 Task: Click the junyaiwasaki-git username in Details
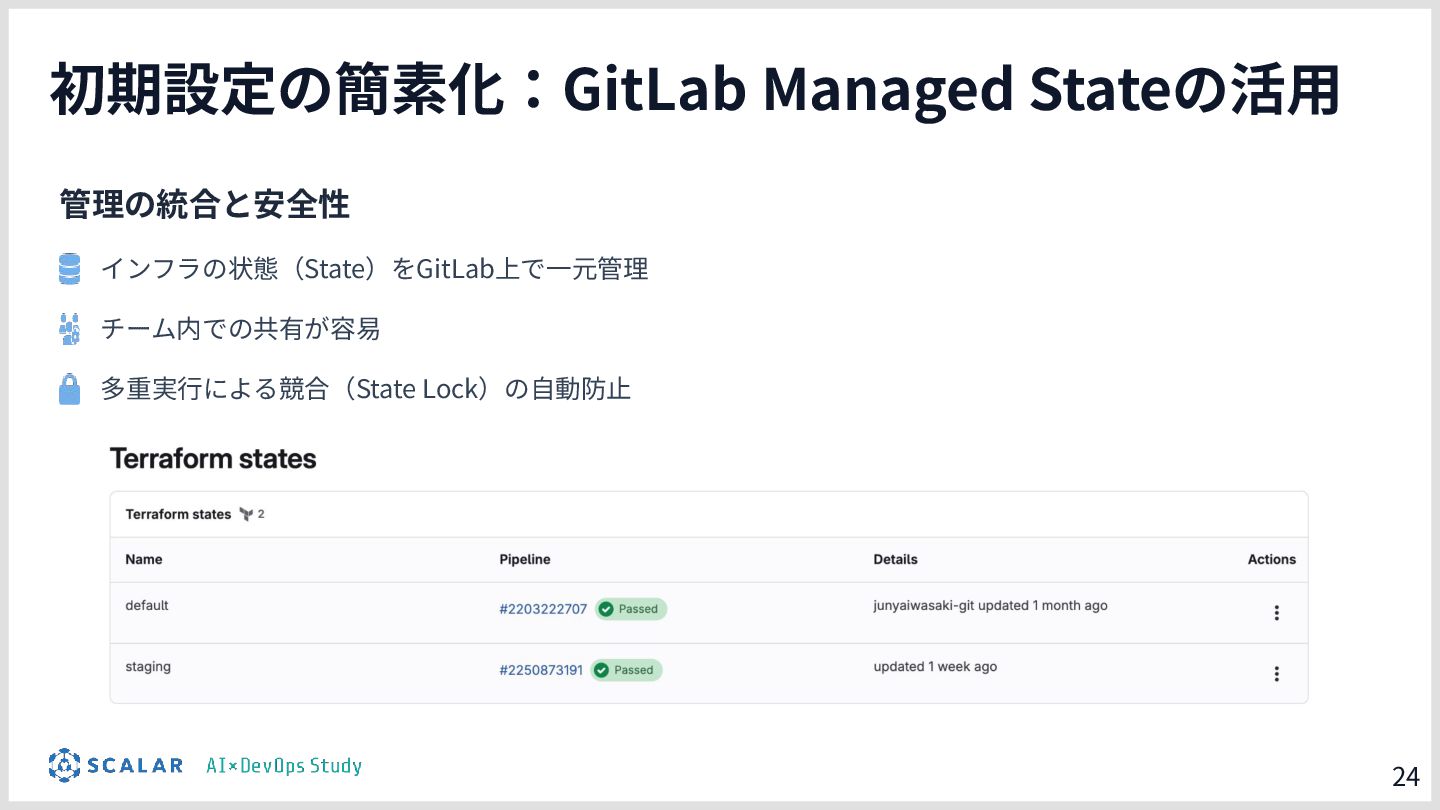[x=923, y=605]
